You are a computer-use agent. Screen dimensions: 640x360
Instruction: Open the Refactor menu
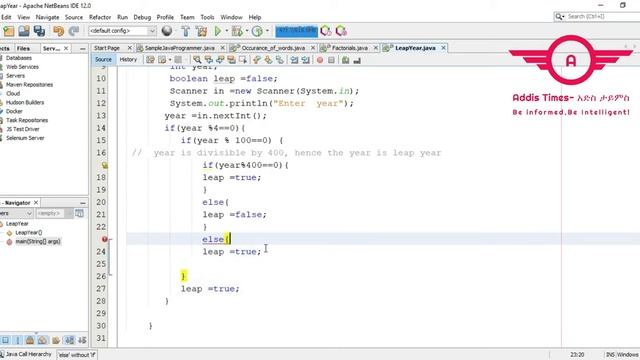[100, 17]
